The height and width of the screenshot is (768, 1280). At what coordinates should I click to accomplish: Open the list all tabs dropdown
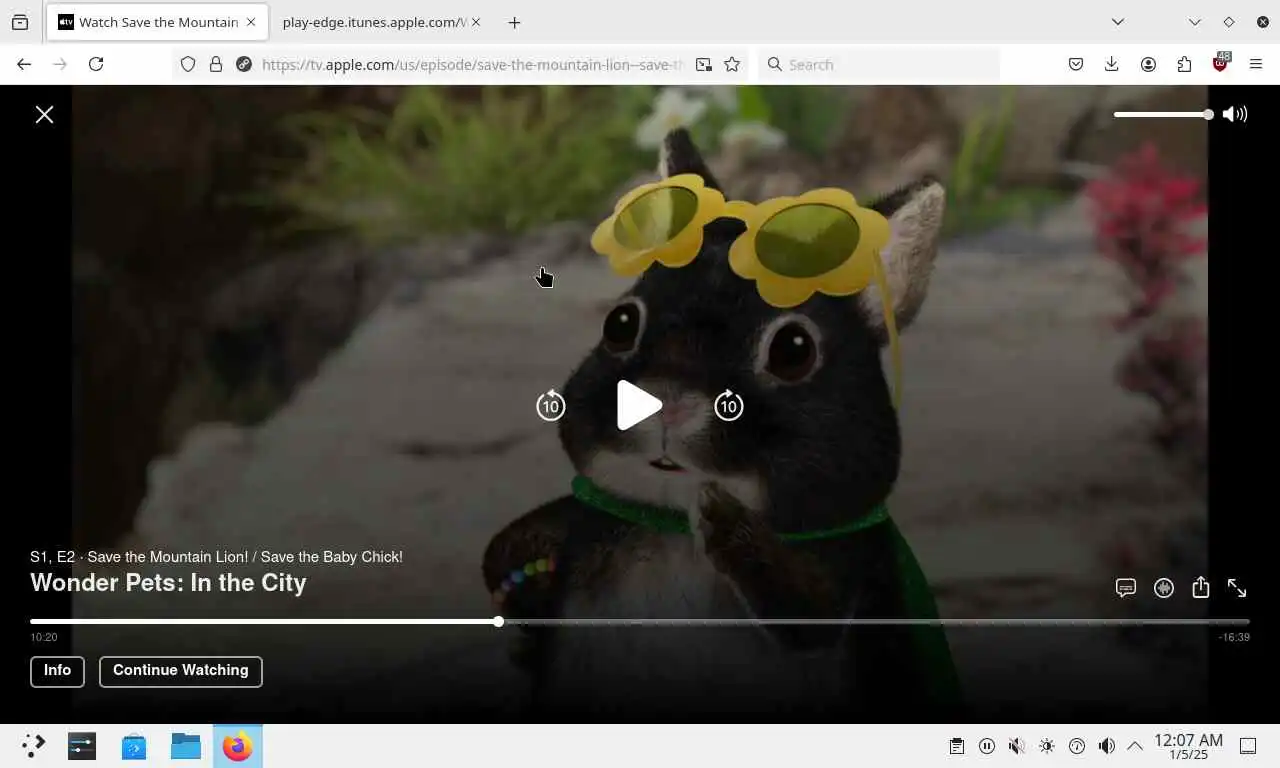point(1118,22)
